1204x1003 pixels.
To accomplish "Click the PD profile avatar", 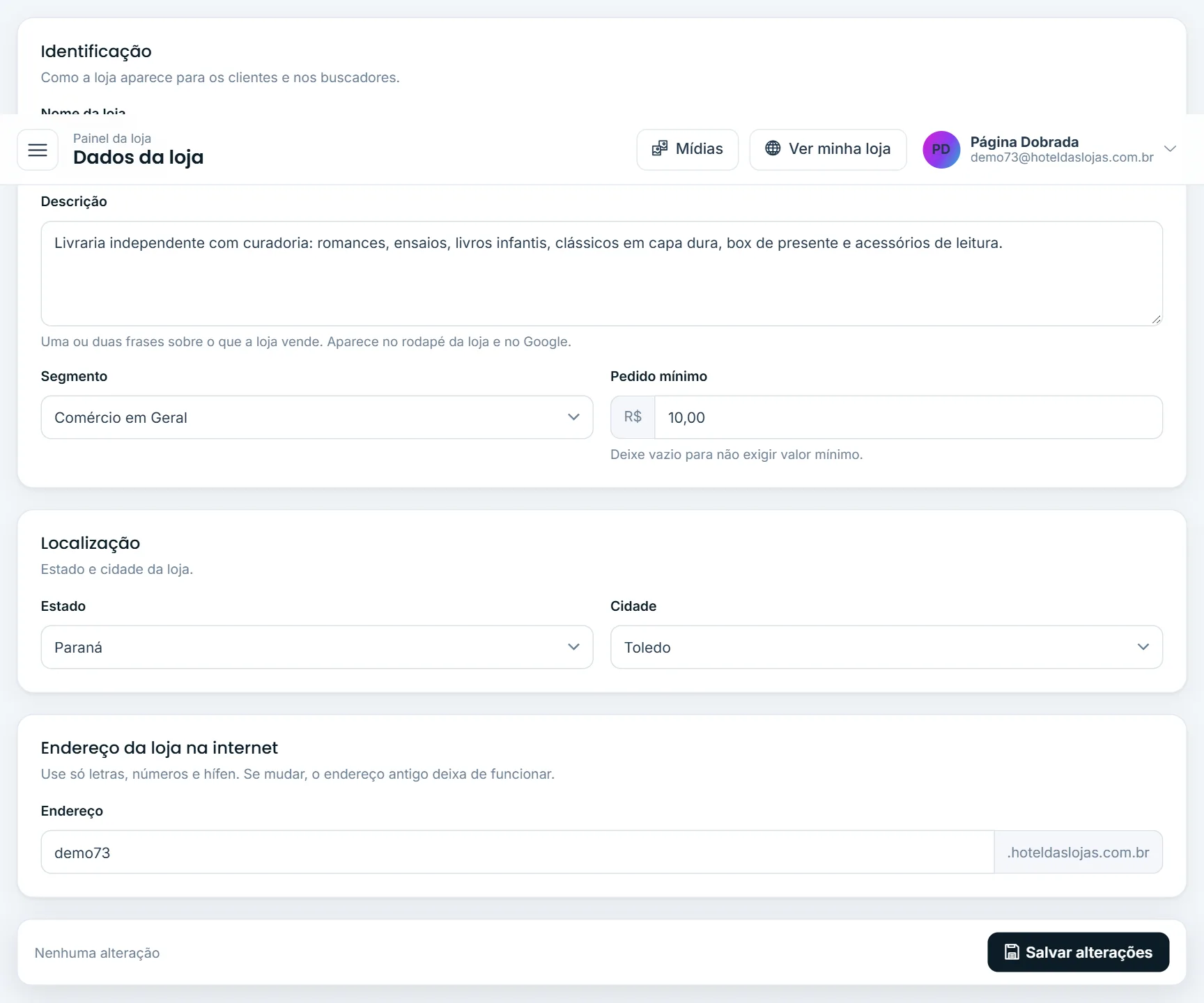I will pos(941,150).
